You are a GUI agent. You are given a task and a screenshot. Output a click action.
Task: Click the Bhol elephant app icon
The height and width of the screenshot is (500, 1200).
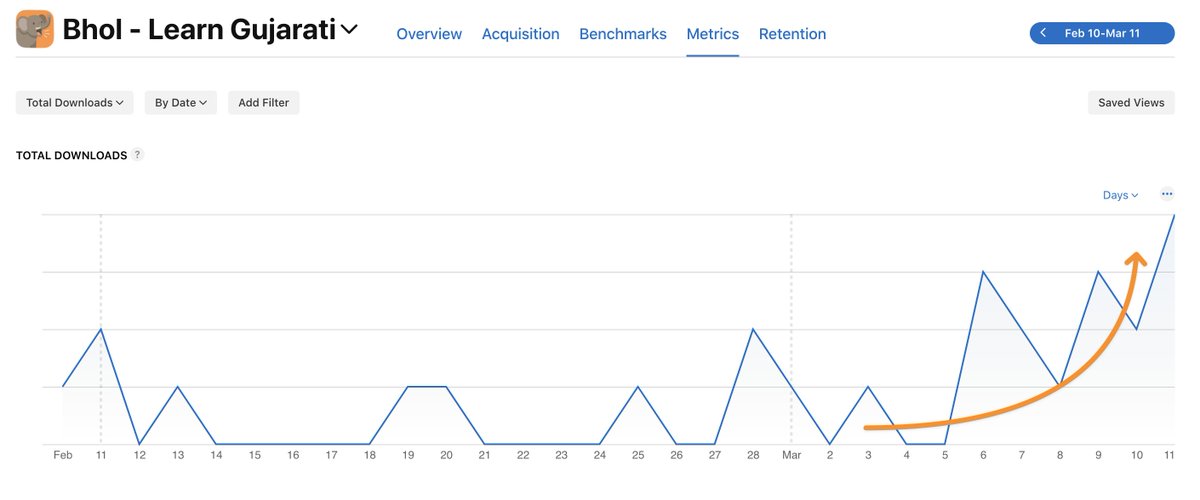click(35, 30)
